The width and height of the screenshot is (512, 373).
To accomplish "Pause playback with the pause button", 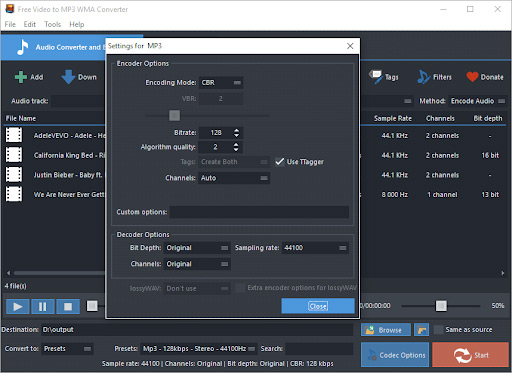I will [43, 306].
